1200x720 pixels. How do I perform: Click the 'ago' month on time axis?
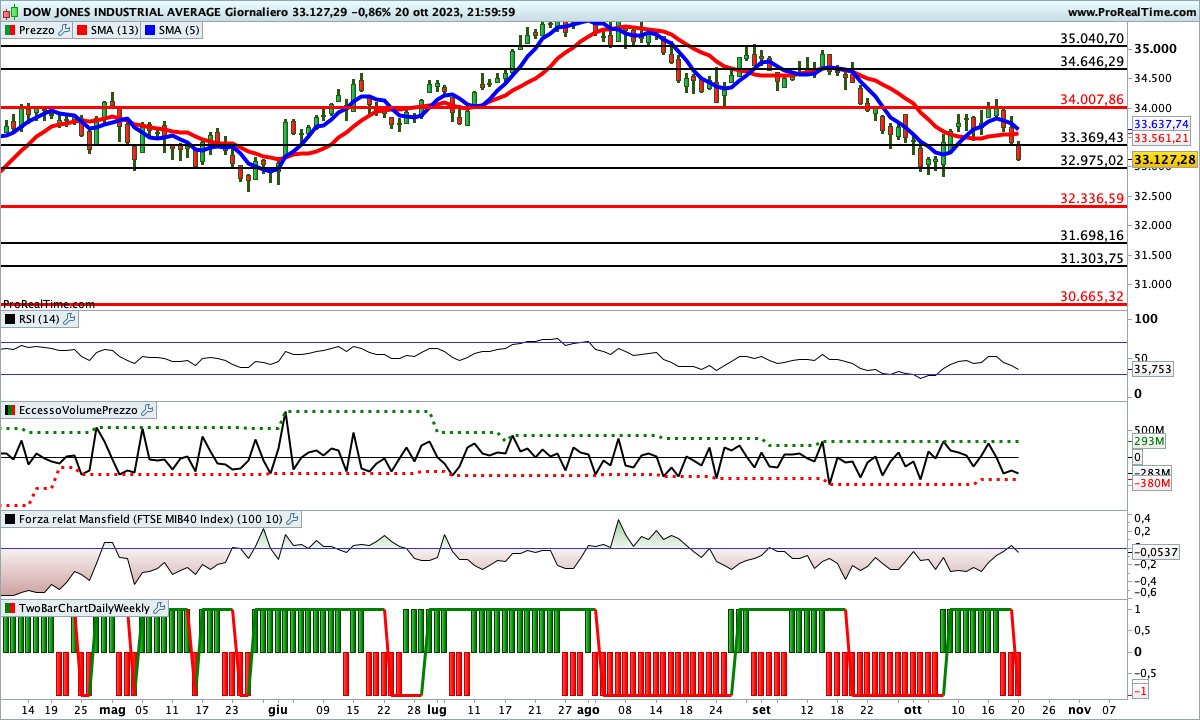click(x=588, y=709)
